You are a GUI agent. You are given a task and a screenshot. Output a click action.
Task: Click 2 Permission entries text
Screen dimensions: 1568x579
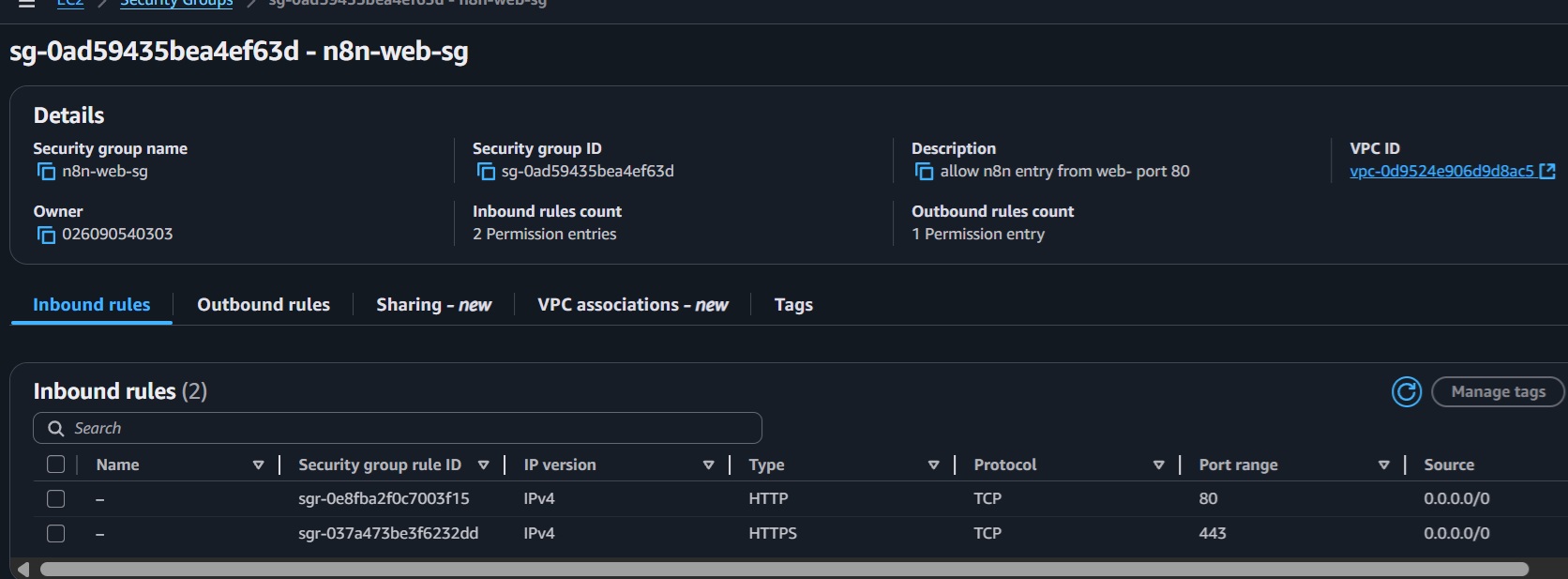tap(545, 234)
